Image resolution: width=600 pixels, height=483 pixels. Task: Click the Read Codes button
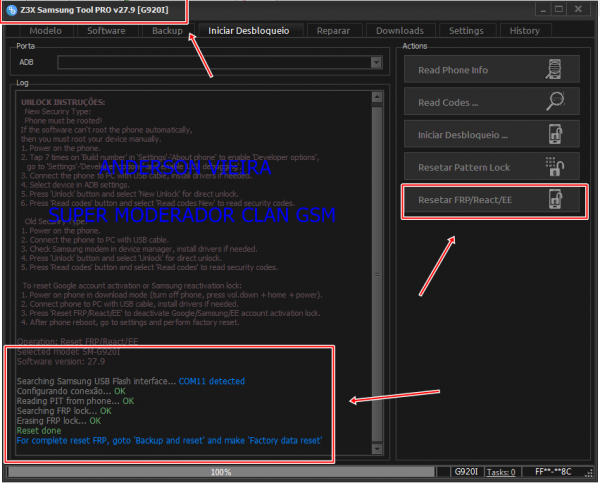[492, 102]
